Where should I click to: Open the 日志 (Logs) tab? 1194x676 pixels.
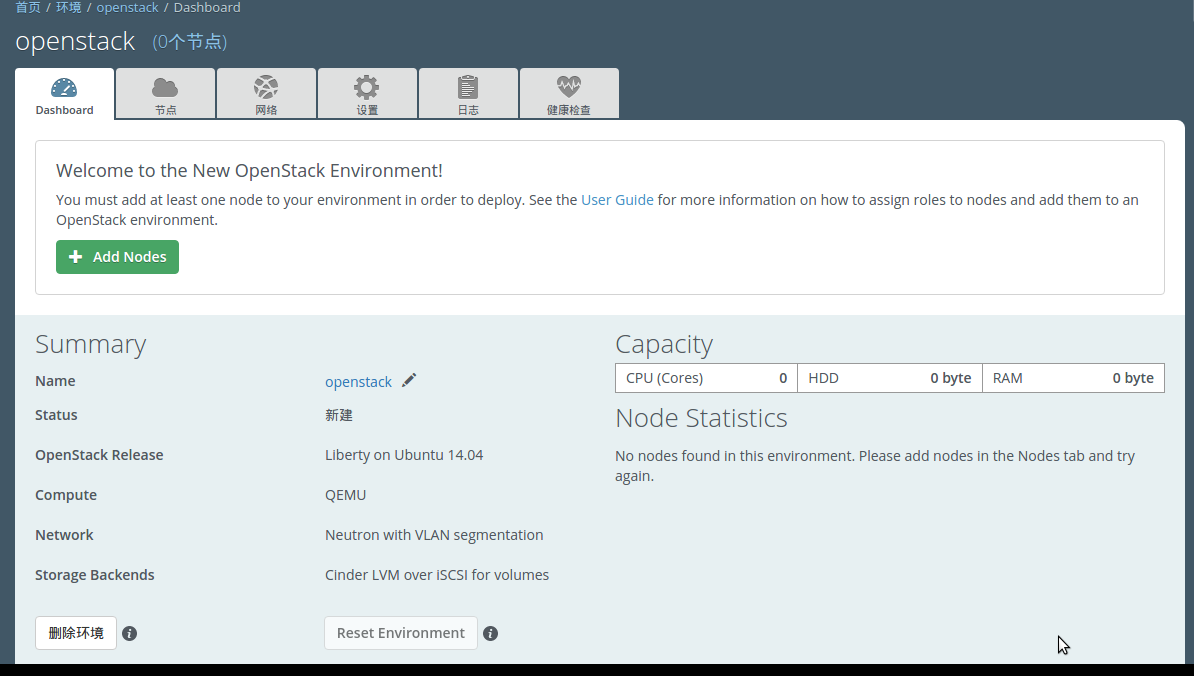tap(468, 94)
